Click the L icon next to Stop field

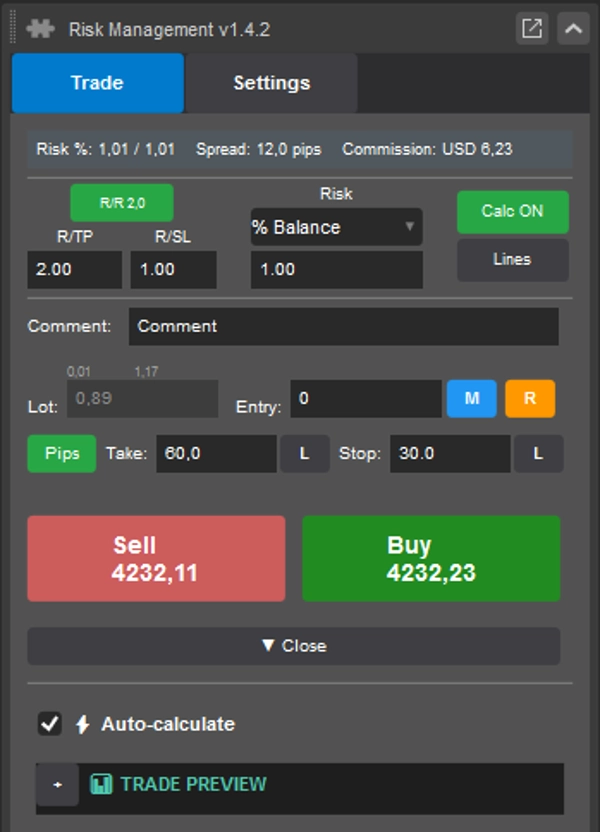(537, 453)
